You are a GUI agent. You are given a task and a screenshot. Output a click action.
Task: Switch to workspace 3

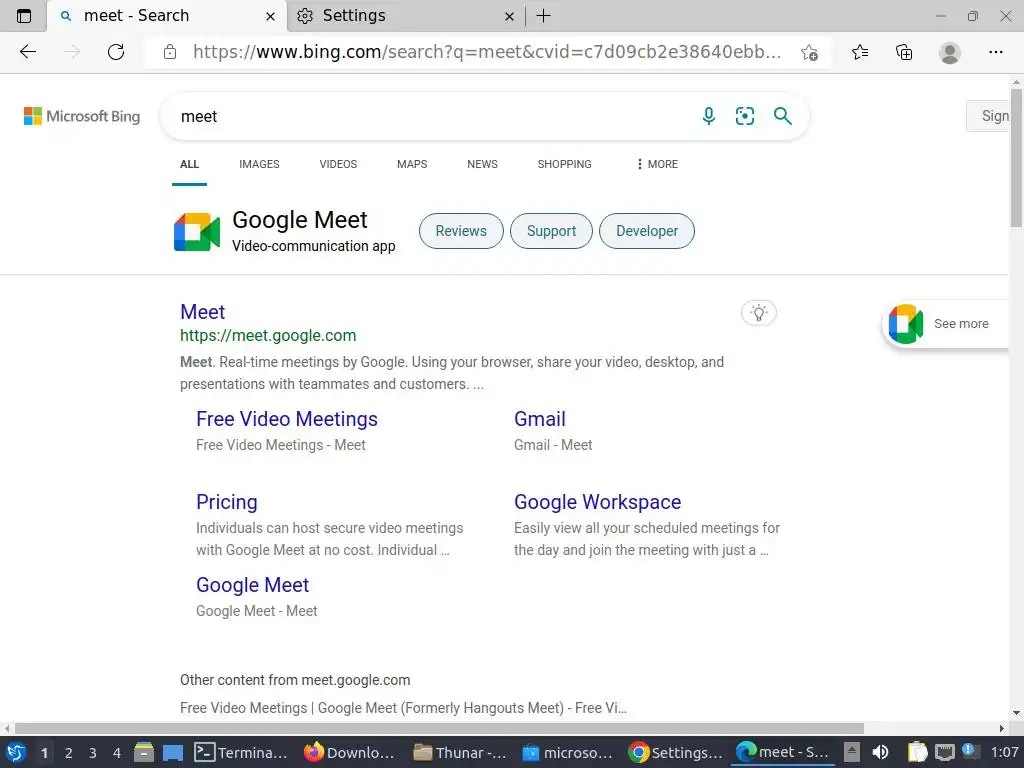click(x=93, y=753)
